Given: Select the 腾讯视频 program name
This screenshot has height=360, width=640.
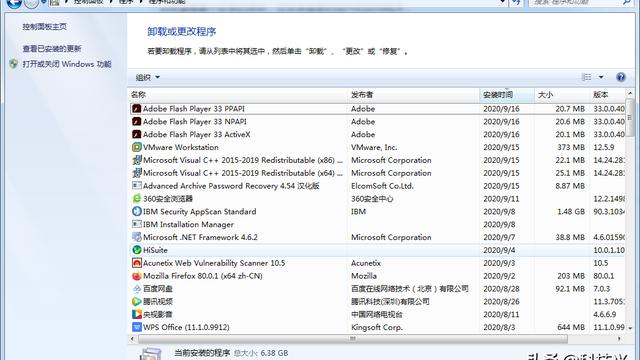Looking at the screenshot, I should coord(158,302).
